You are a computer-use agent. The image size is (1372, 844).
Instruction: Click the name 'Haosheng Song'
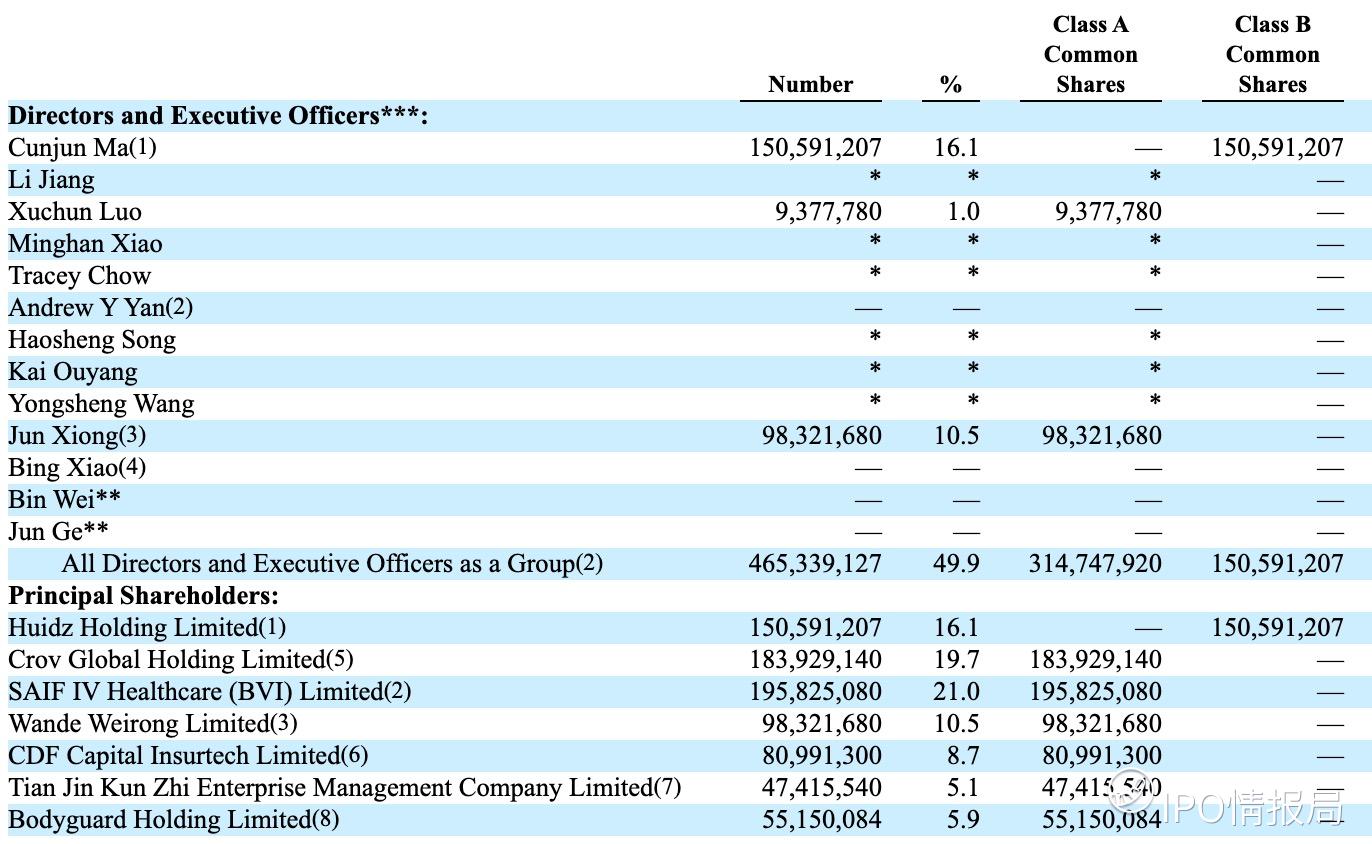[92, 340]
